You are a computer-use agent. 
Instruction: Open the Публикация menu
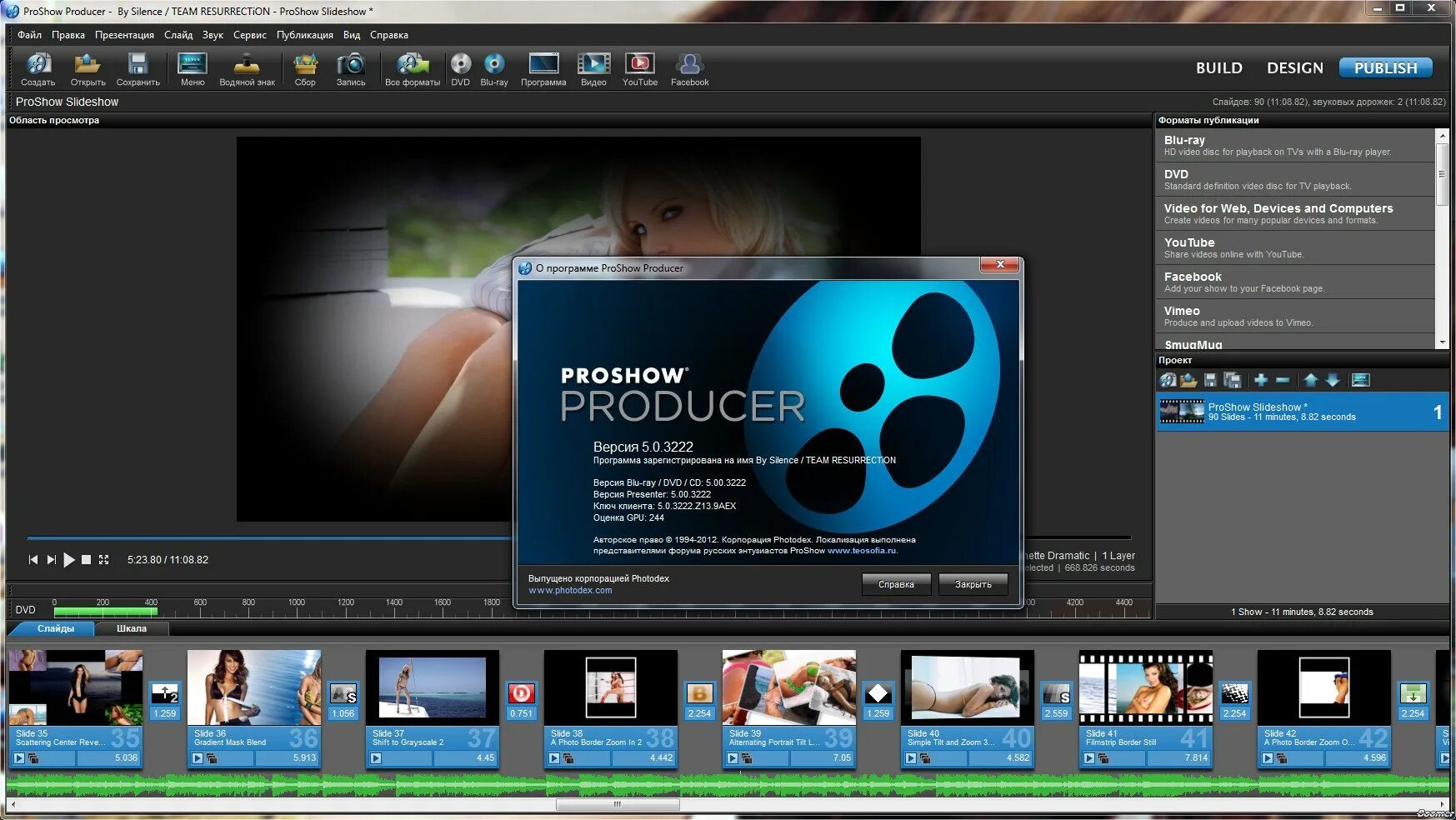pos(305,35)
